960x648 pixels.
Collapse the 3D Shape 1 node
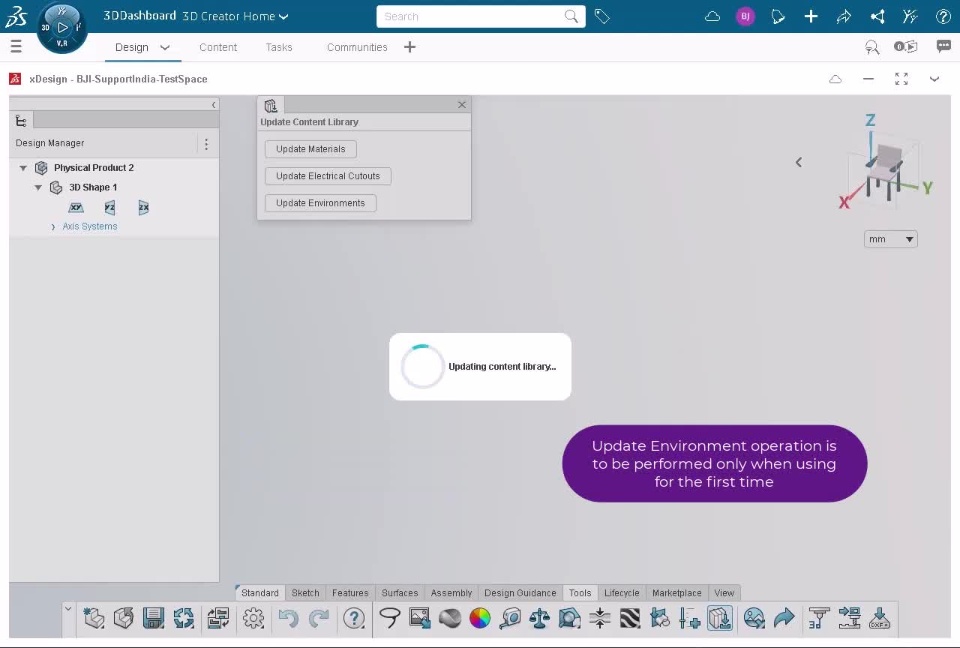pos(38,187)
